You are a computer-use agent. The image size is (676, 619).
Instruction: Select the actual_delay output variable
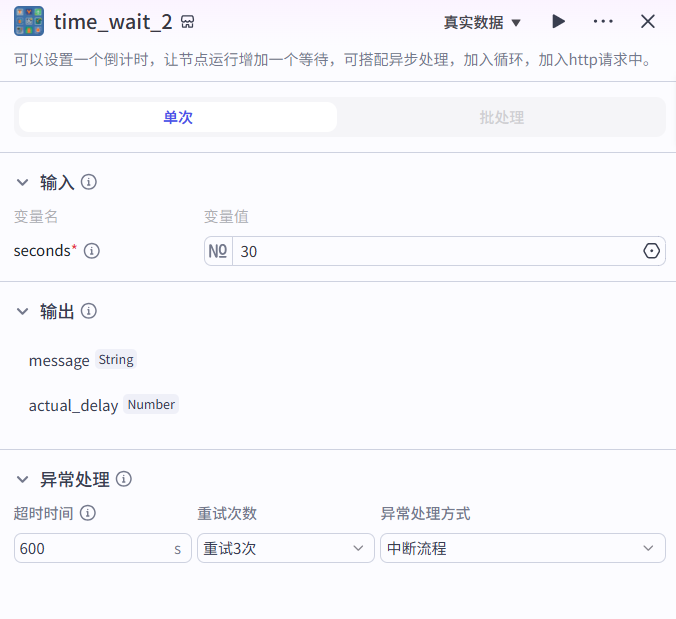point(73,405)
